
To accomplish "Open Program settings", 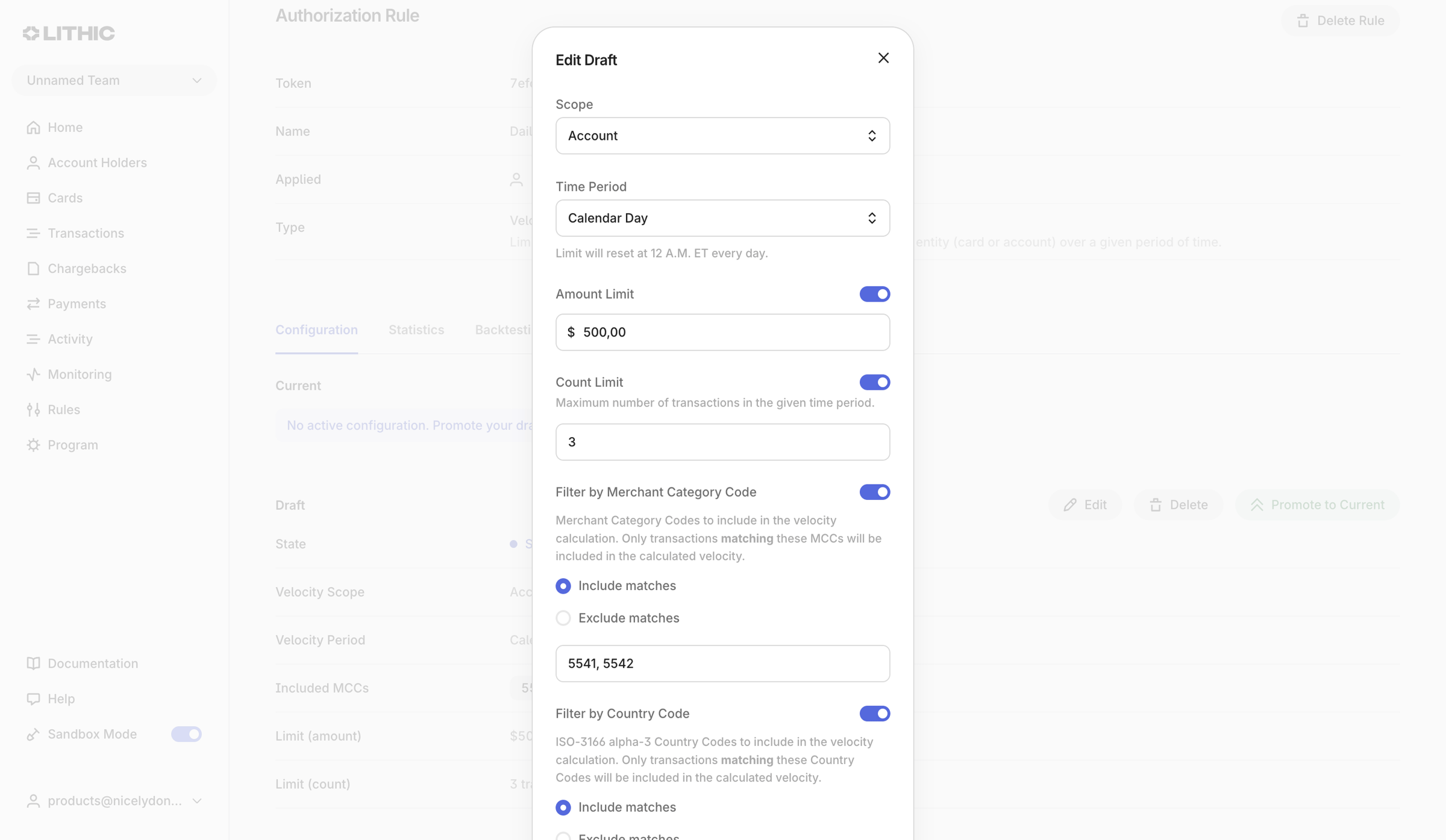I will (62, 444).
